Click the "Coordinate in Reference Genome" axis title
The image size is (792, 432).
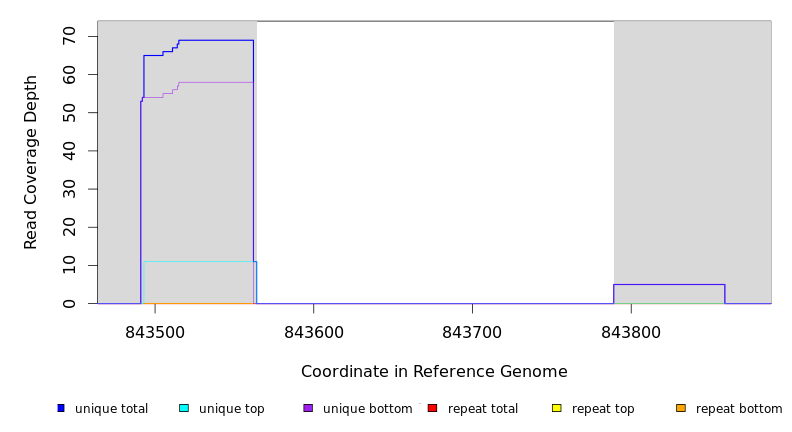(434, 372)
